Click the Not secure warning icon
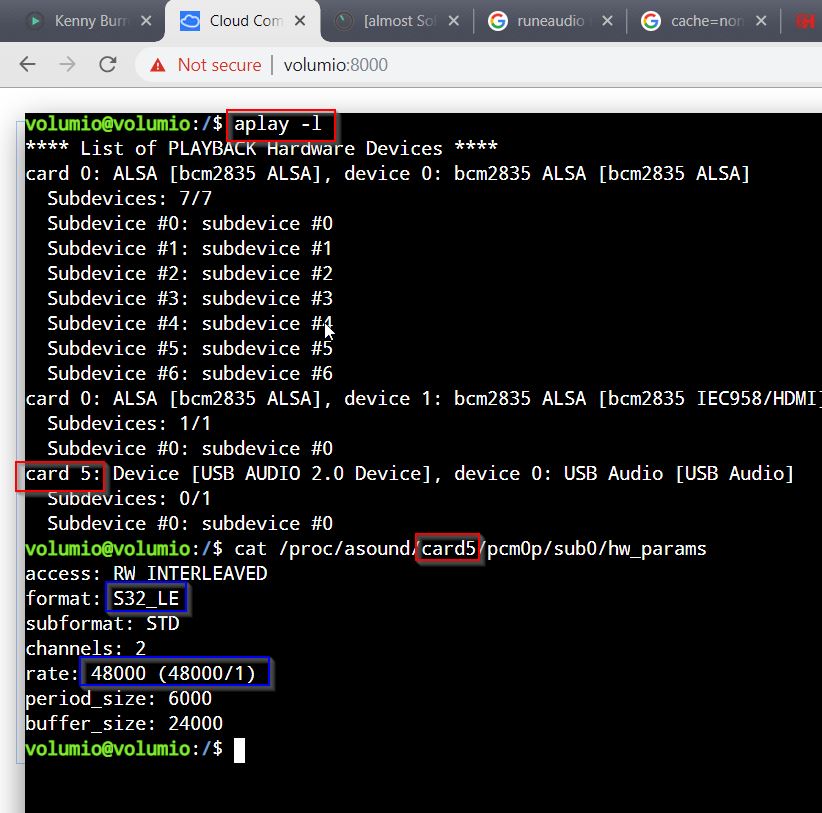822x813 pixels. tap(157, 66)
